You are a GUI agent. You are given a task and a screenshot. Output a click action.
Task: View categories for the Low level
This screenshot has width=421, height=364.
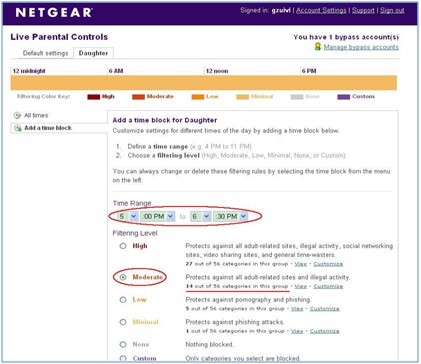coord(297,309)
